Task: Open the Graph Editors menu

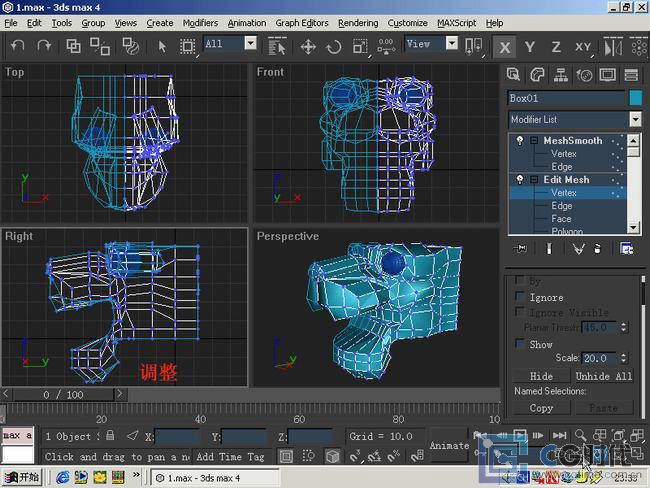Action: point(302,23)
